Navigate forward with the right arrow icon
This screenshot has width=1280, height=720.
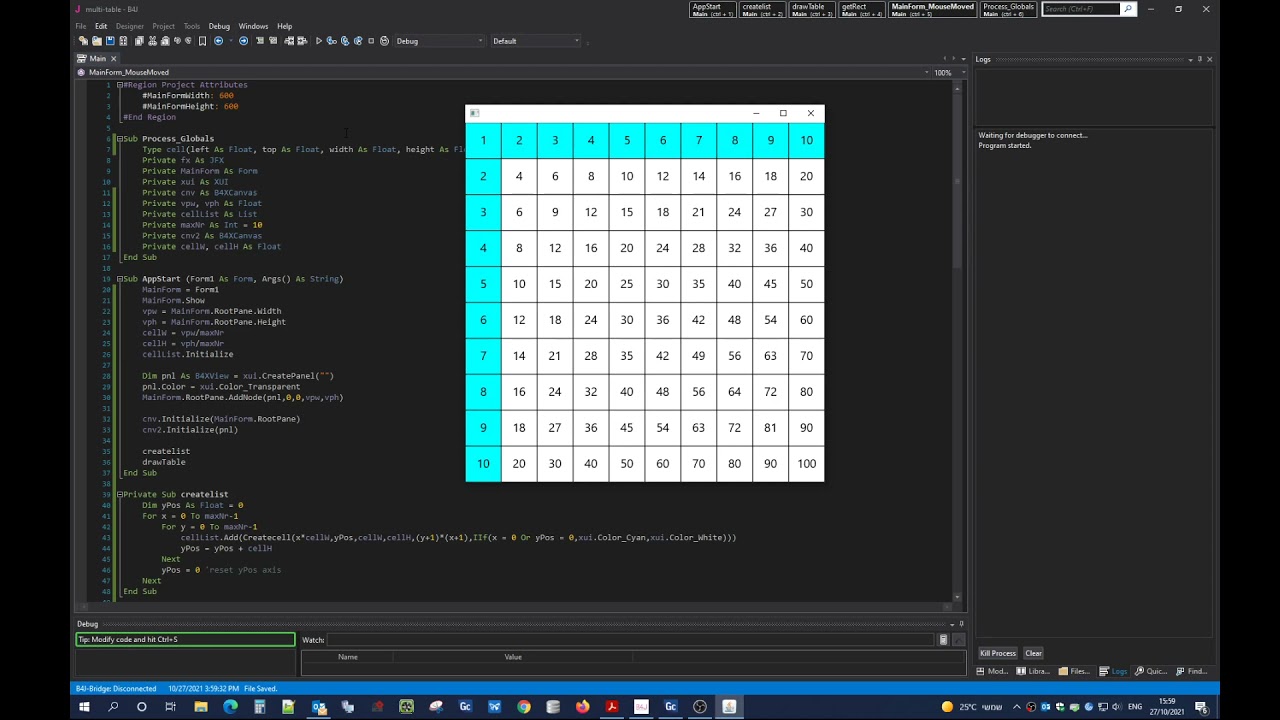point(243,41)
